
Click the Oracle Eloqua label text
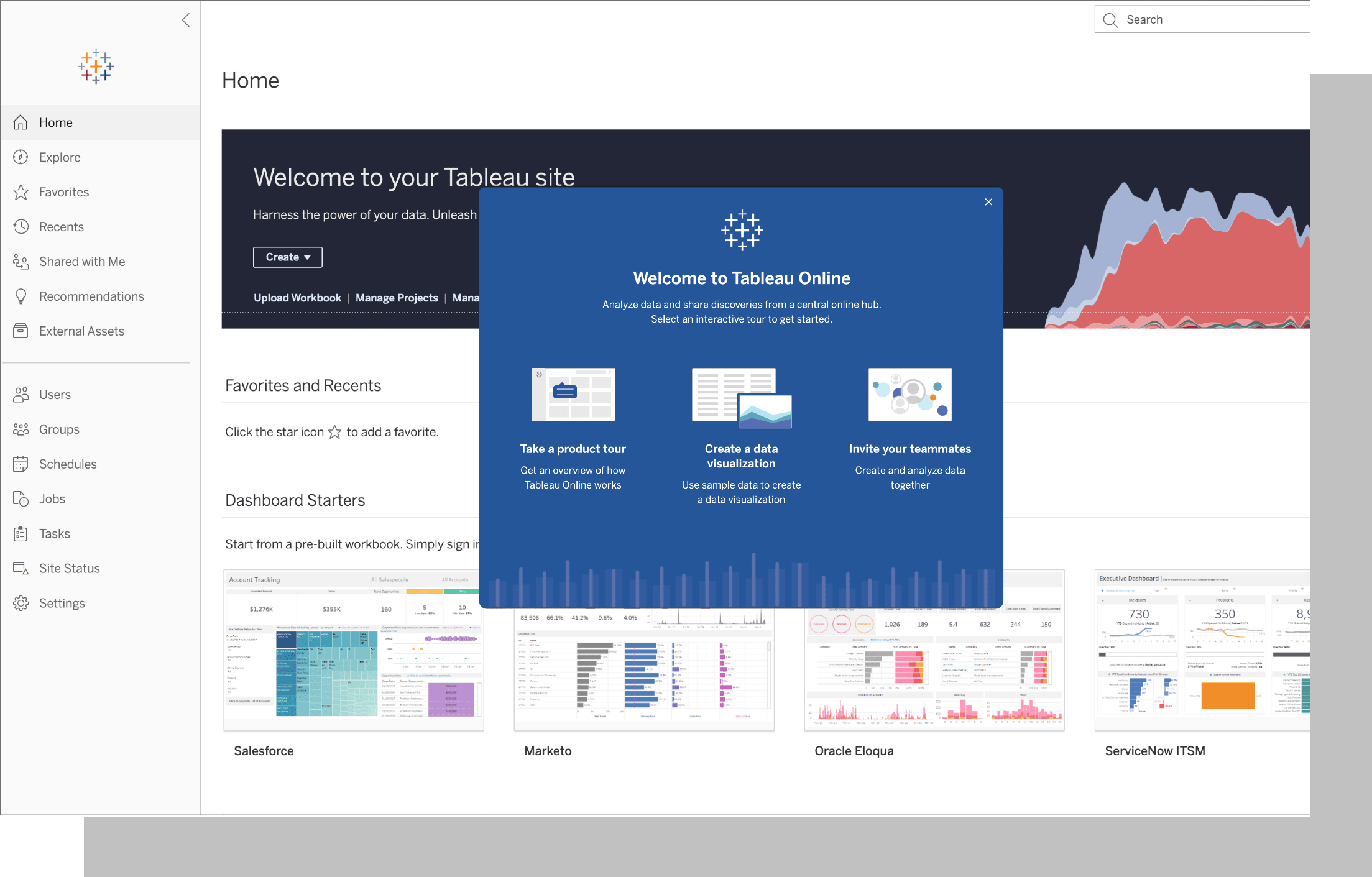(854, 751)
